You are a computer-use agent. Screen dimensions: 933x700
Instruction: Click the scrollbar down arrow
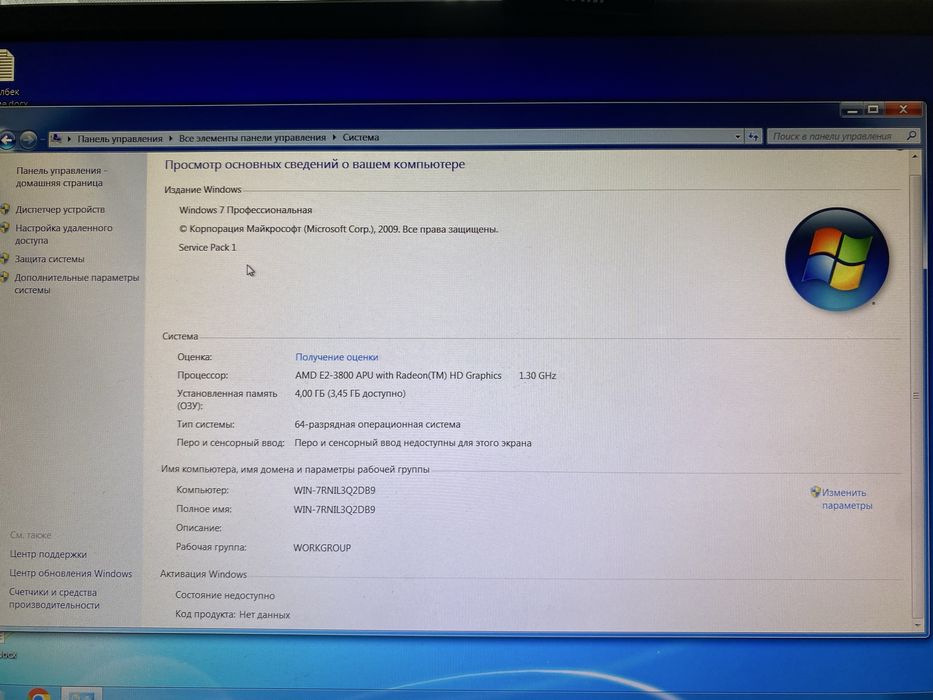(x=917, y=625)
